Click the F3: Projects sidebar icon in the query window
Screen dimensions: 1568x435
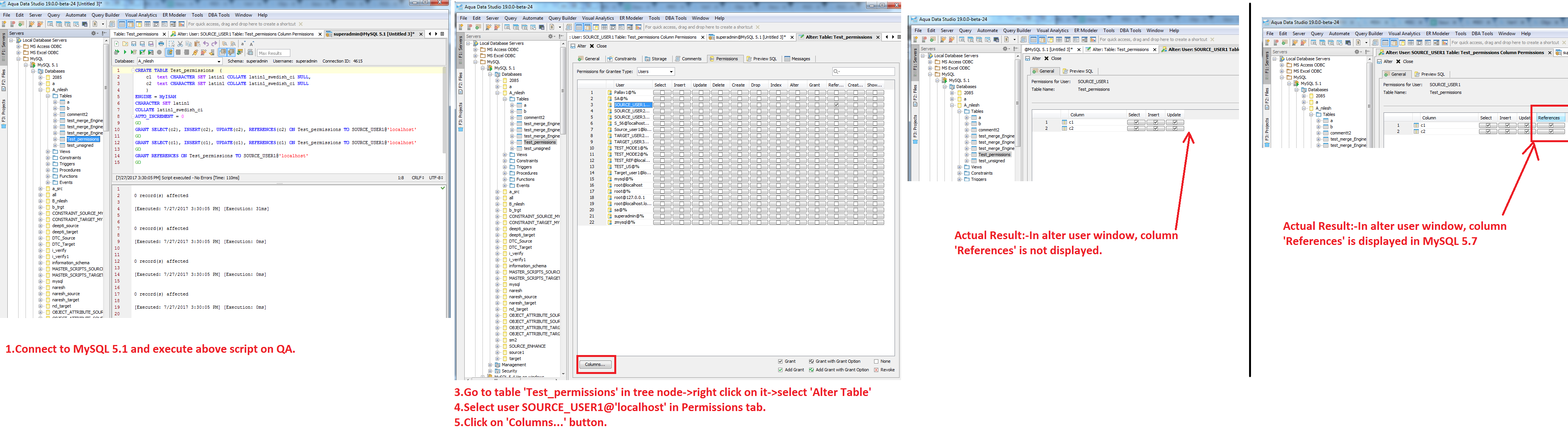3,126
